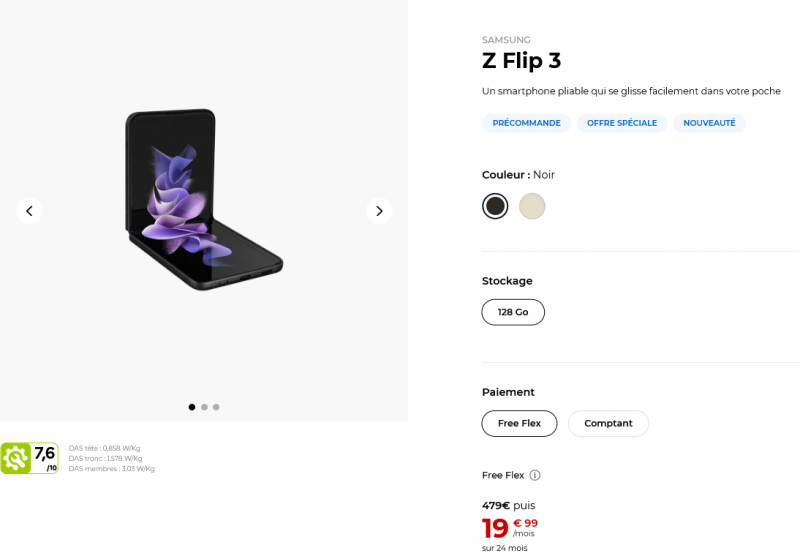Open the Free Flex info icon
The image size is (800, 556).
tap(535, 475)
